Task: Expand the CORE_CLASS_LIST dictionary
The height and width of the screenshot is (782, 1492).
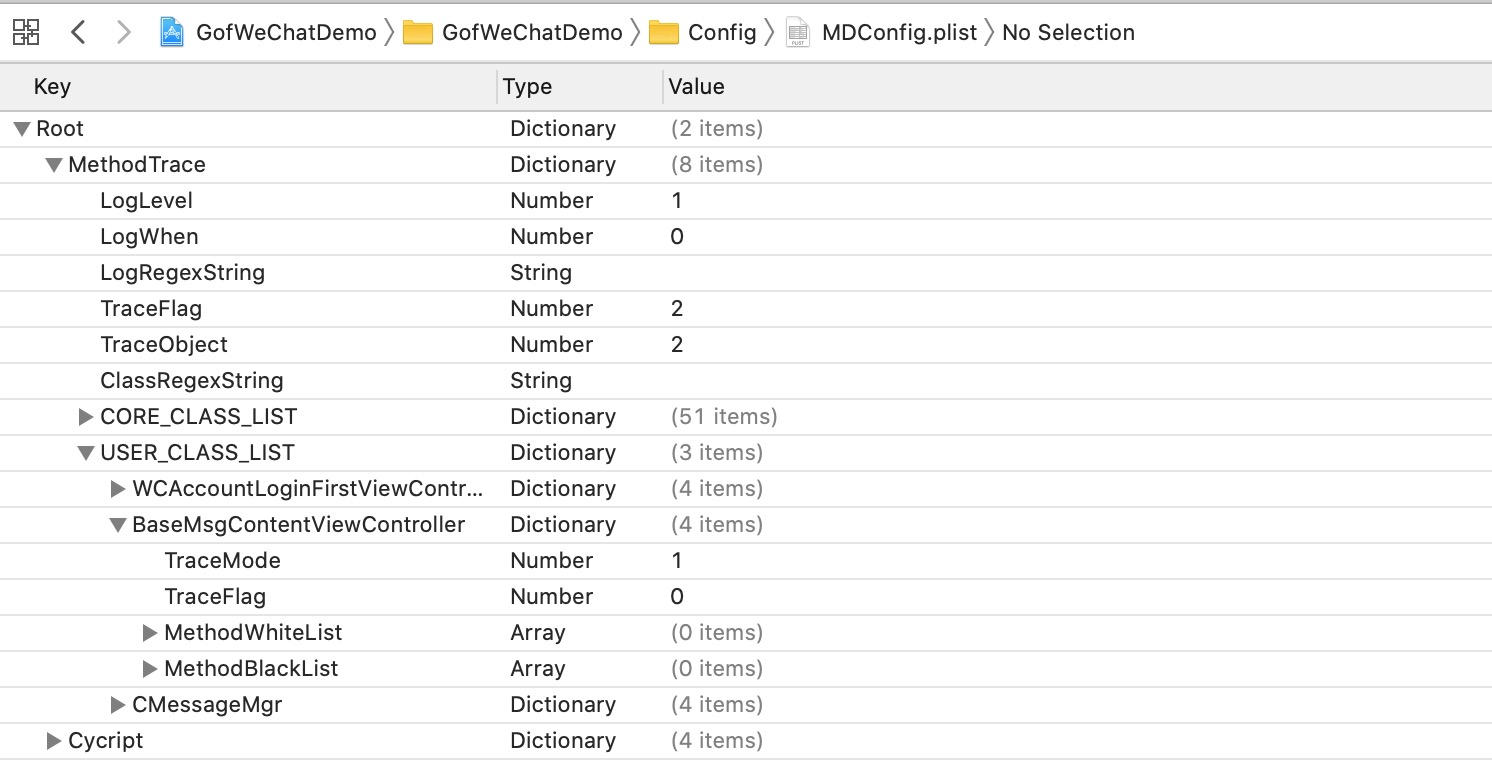Action: 86,416
